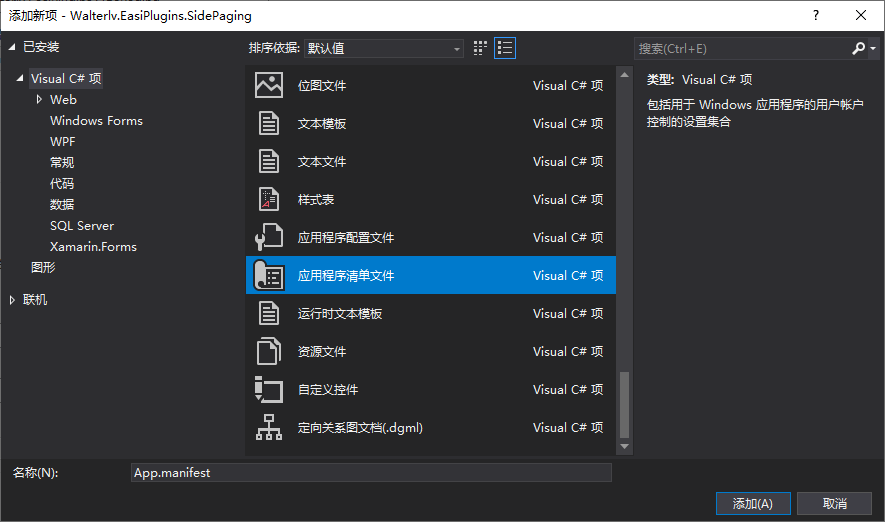Click the style sheet (样式表) icon
This screenshot has width=885, height=522.
[268, 200]
